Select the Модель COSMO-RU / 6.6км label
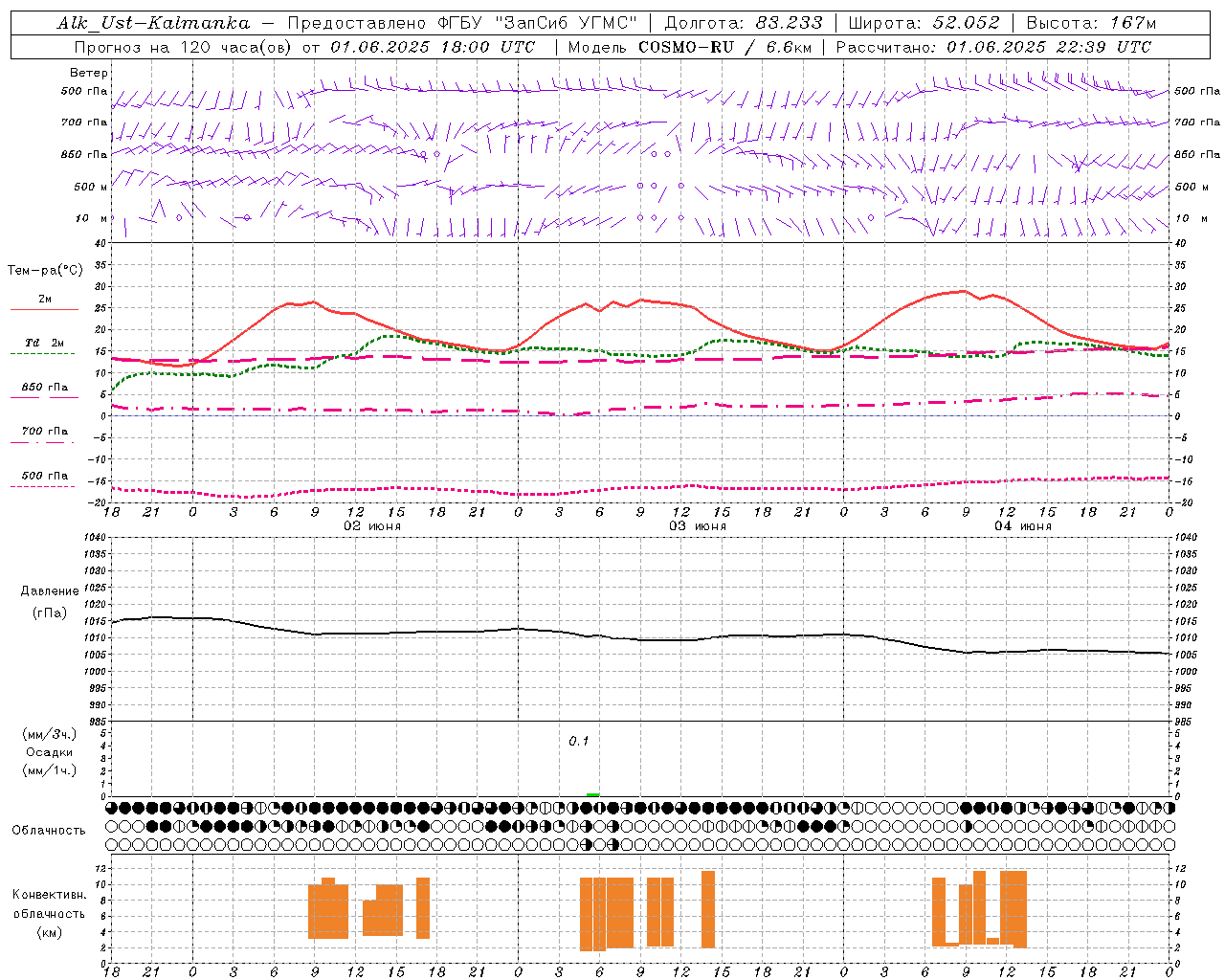The height and width of the screenshot is (980, 1225). (x=689, y=47)
